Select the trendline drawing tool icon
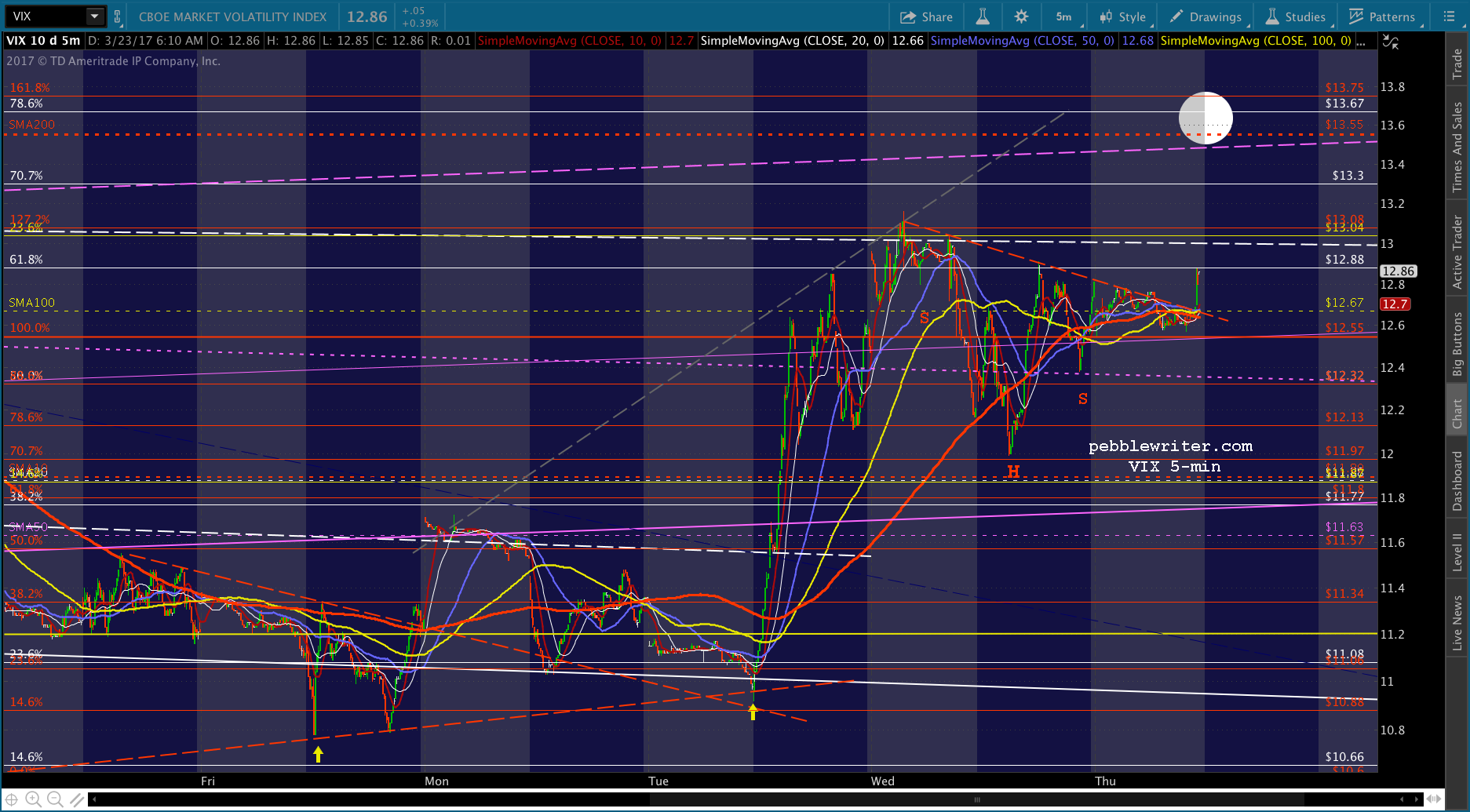This screenshot has height=812, width=1470. (77, 799)
